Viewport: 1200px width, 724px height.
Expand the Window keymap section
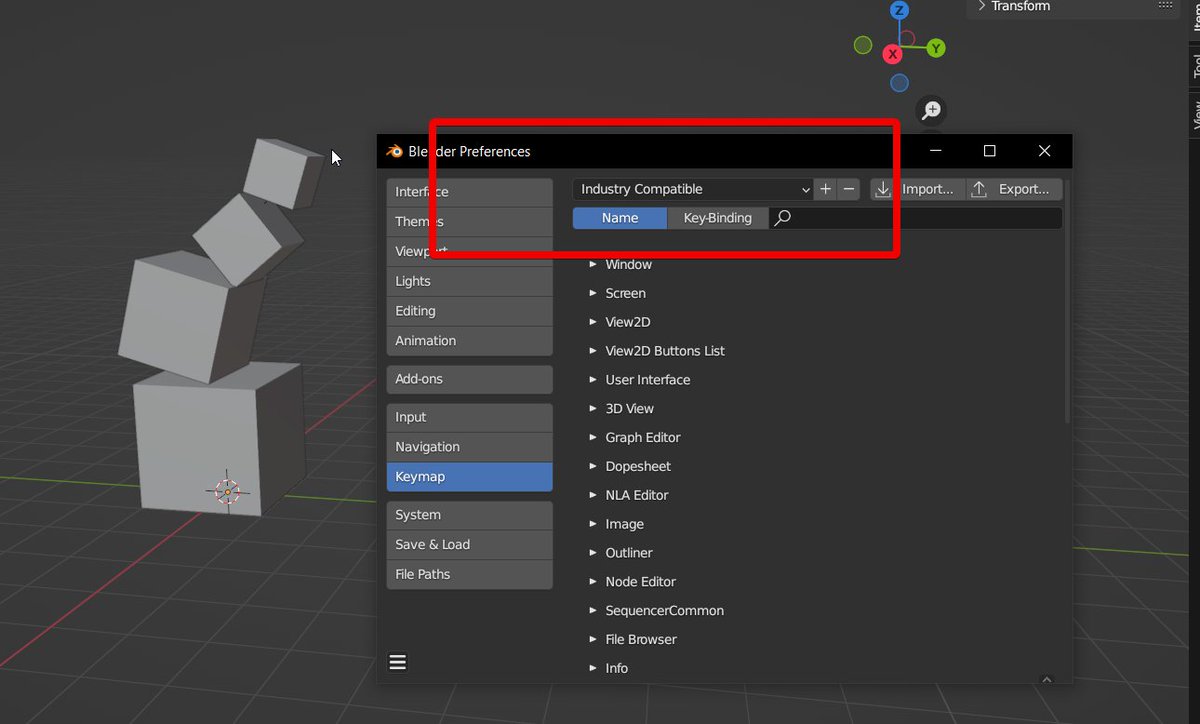pos(593,264)
